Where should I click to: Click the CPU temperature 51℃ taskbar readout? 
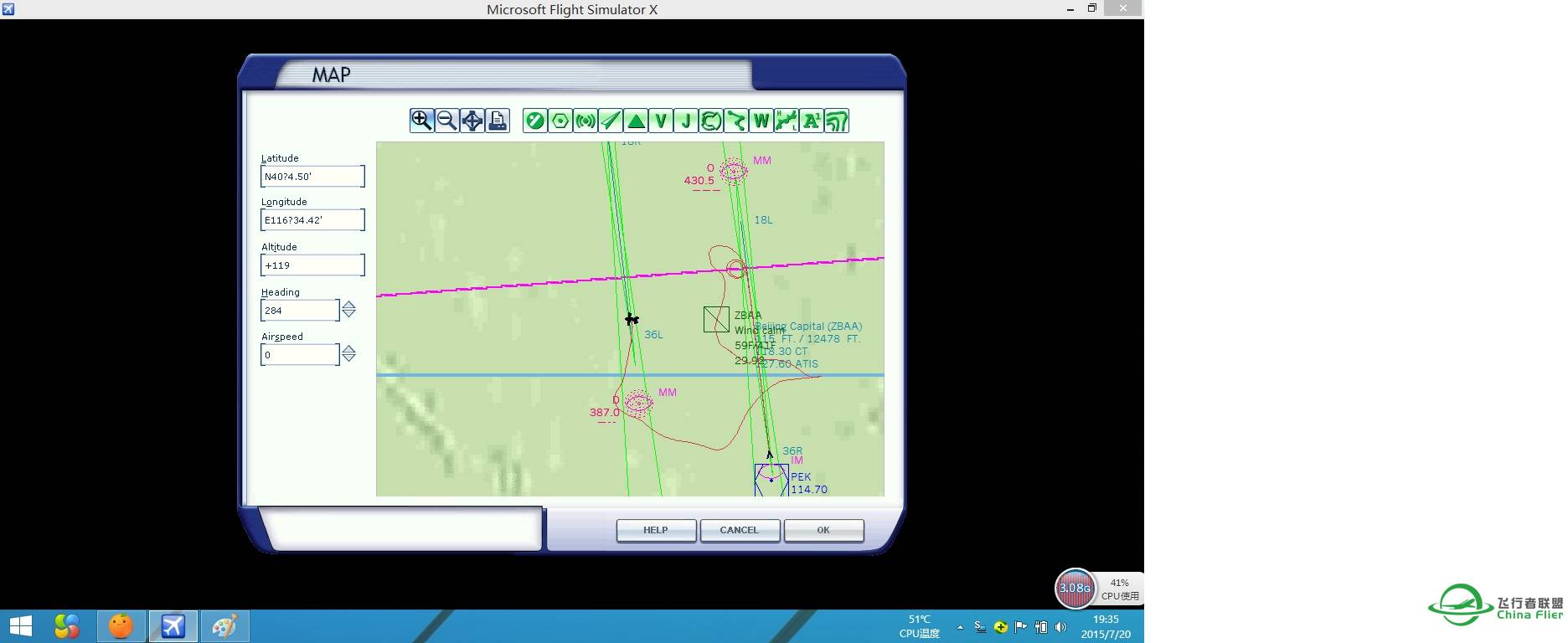(x=920, y=626)
